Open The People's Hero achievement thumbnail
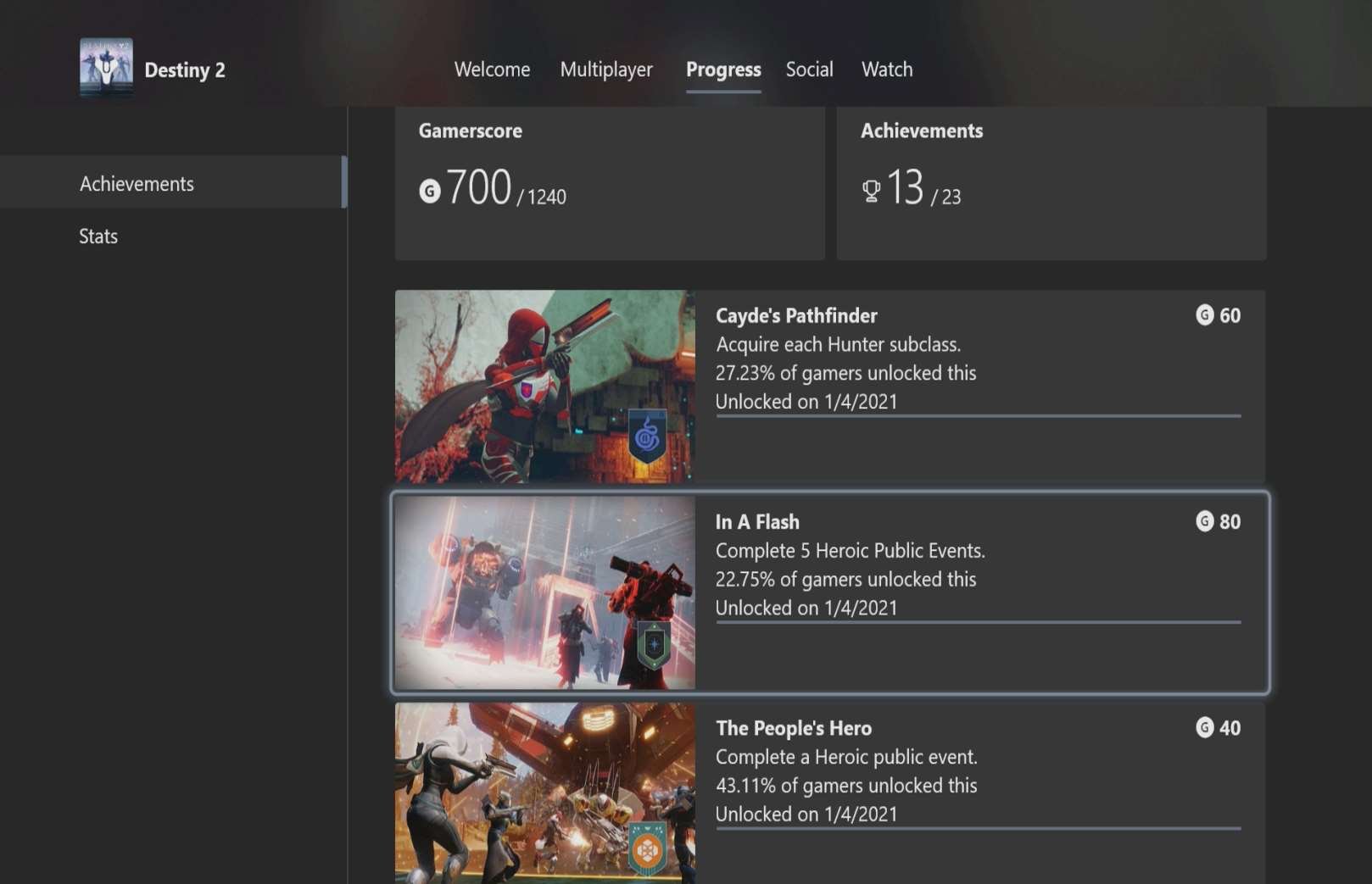 point(545,793)
